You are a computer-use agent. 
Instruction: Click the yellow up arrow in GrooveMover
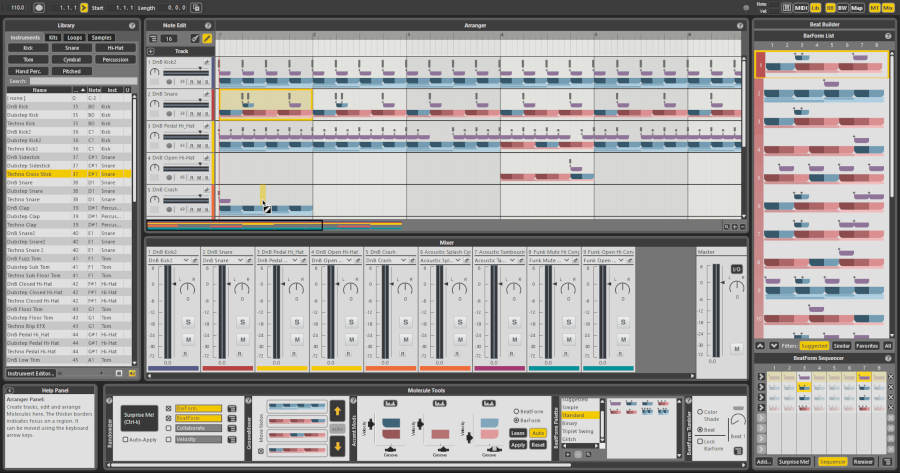(338, 411)
